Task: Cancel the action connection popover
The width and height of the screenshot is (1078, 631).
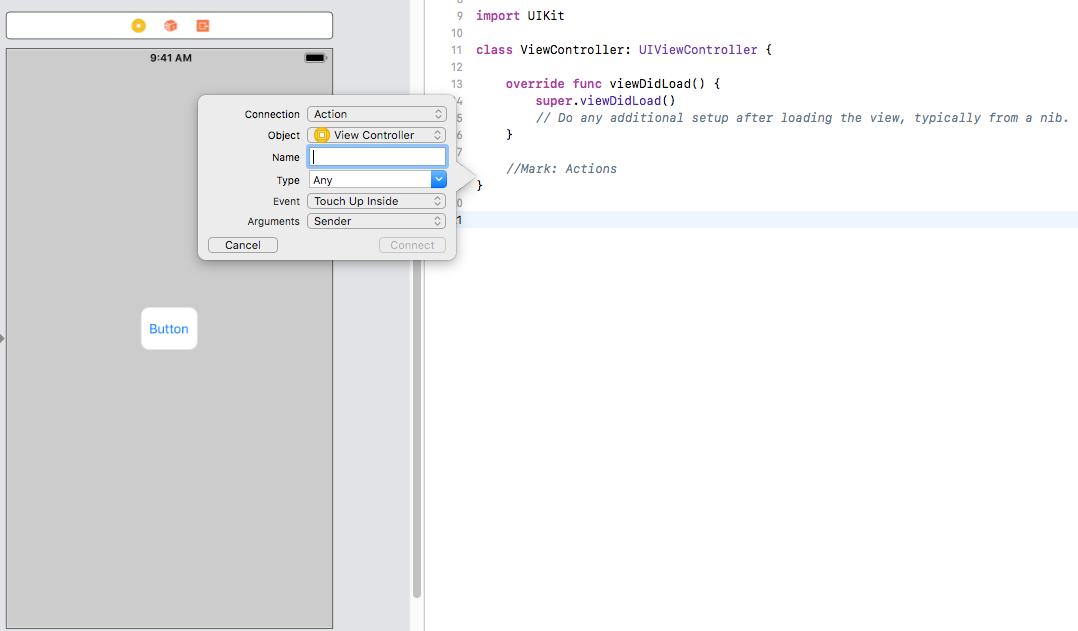Action: 242,245
